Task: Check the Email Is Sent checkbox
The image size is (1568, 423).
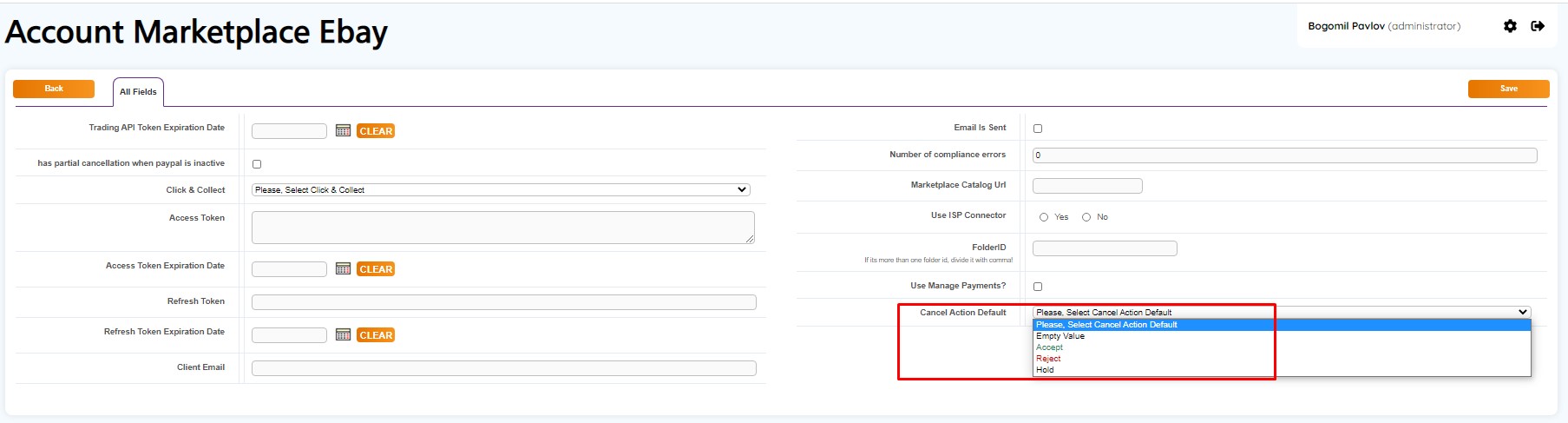Action: [1038, 129]
